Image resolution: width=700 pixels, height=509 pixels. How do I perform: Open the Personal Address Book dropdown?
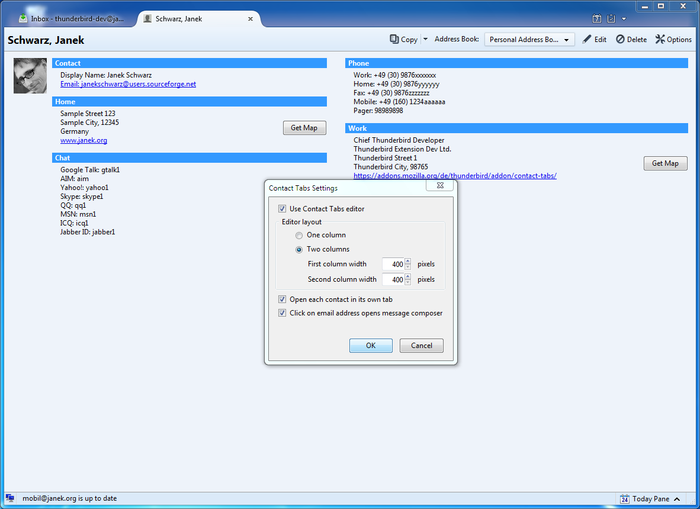pyautogui.click(x=529, y=40)
